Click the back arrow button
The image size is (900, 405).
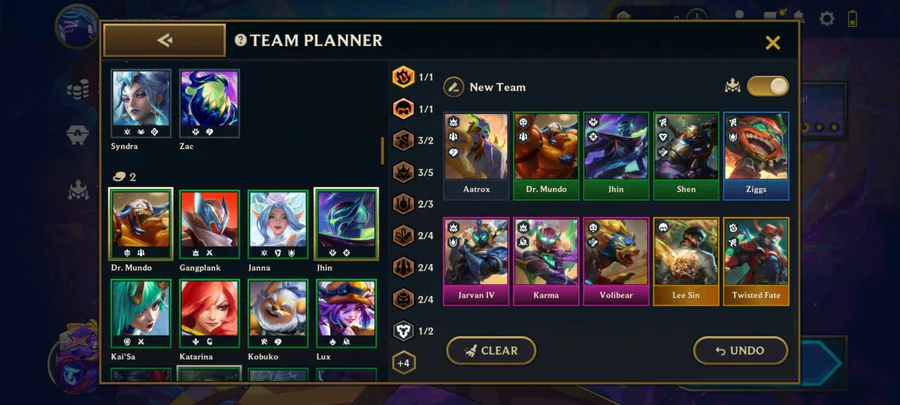pyautogui.click(x=164, y=40)
